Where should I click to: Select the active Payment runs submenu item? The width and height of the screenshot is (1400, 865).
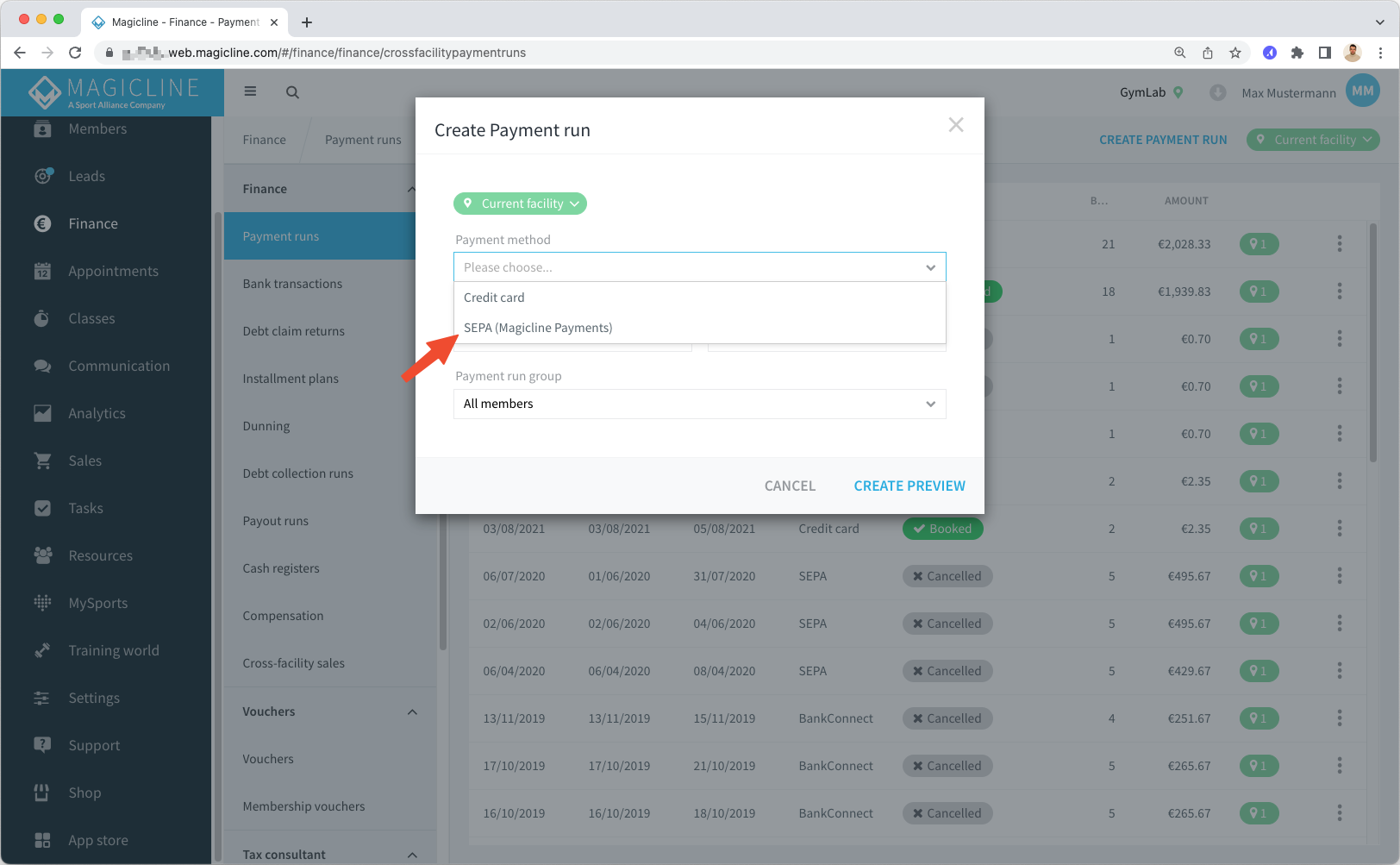click(x=320, y=236)
